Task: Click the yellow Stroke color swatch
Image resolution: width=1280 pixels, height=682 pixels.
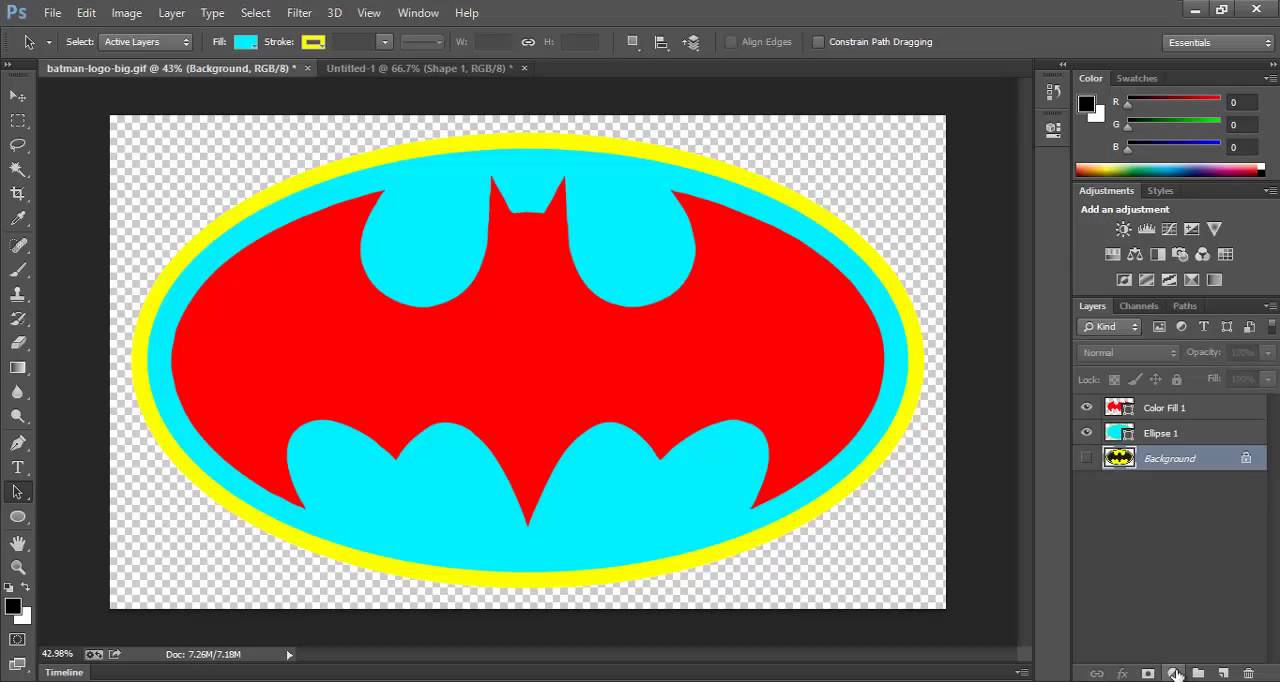Action: coord(313,42)
